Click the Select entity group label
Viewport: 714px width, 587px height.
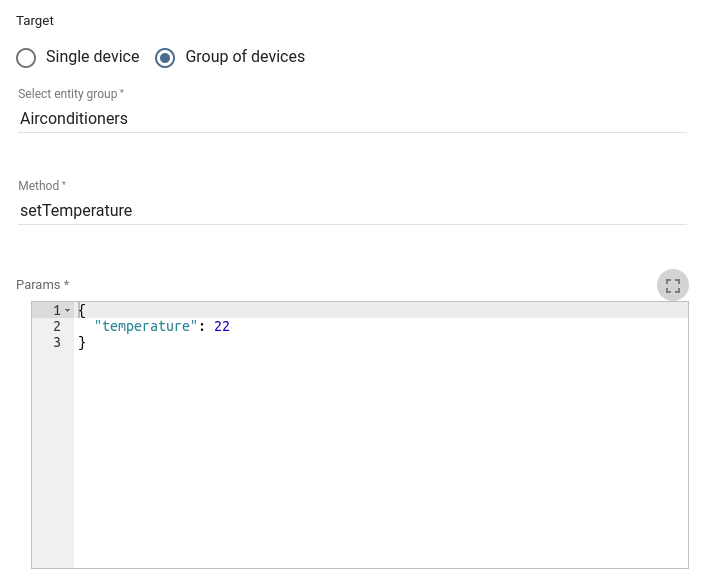tap(71, 94)
